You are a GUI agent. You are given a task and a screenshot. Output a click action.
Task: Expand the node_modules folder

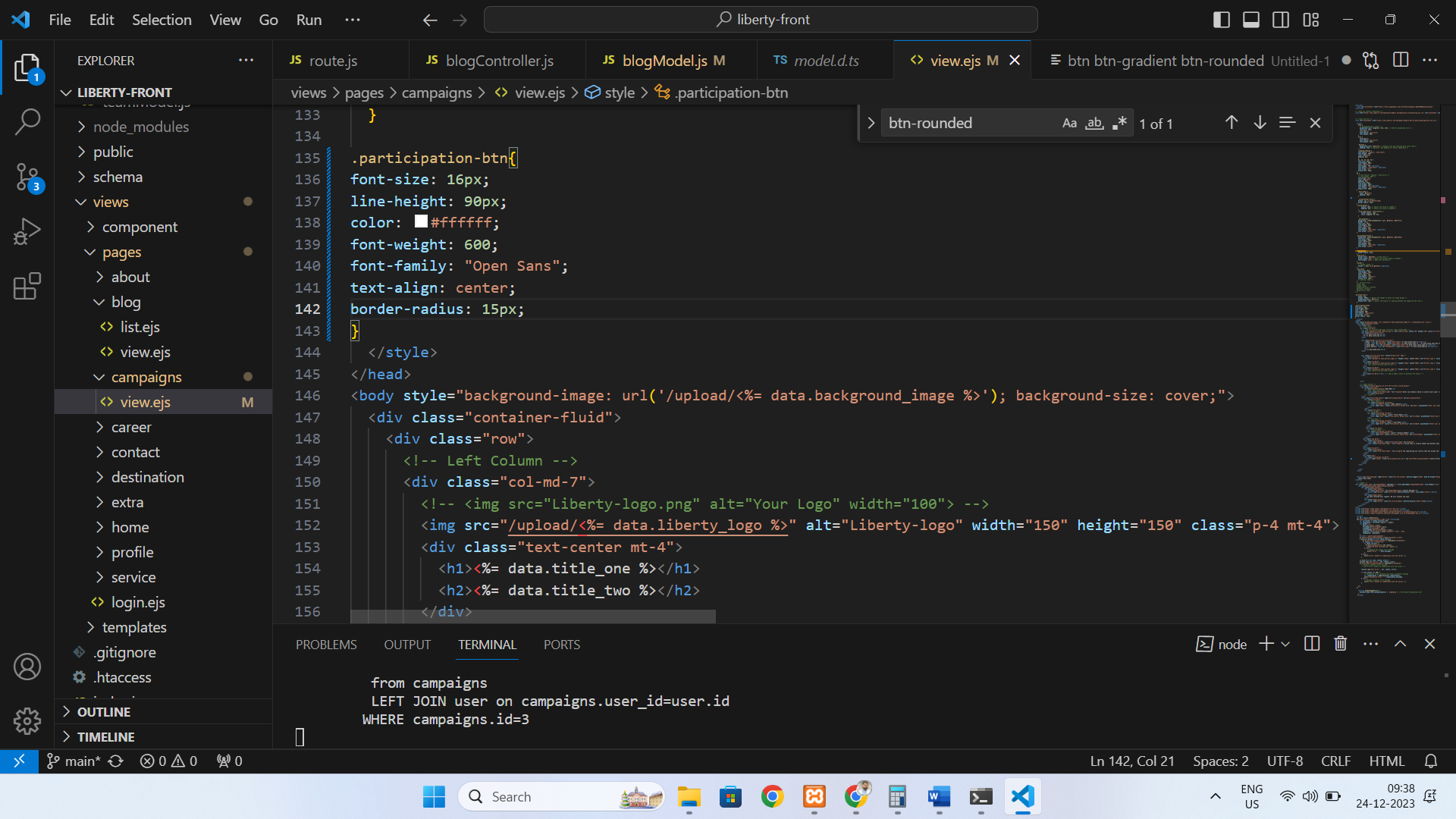coord(140,127)
